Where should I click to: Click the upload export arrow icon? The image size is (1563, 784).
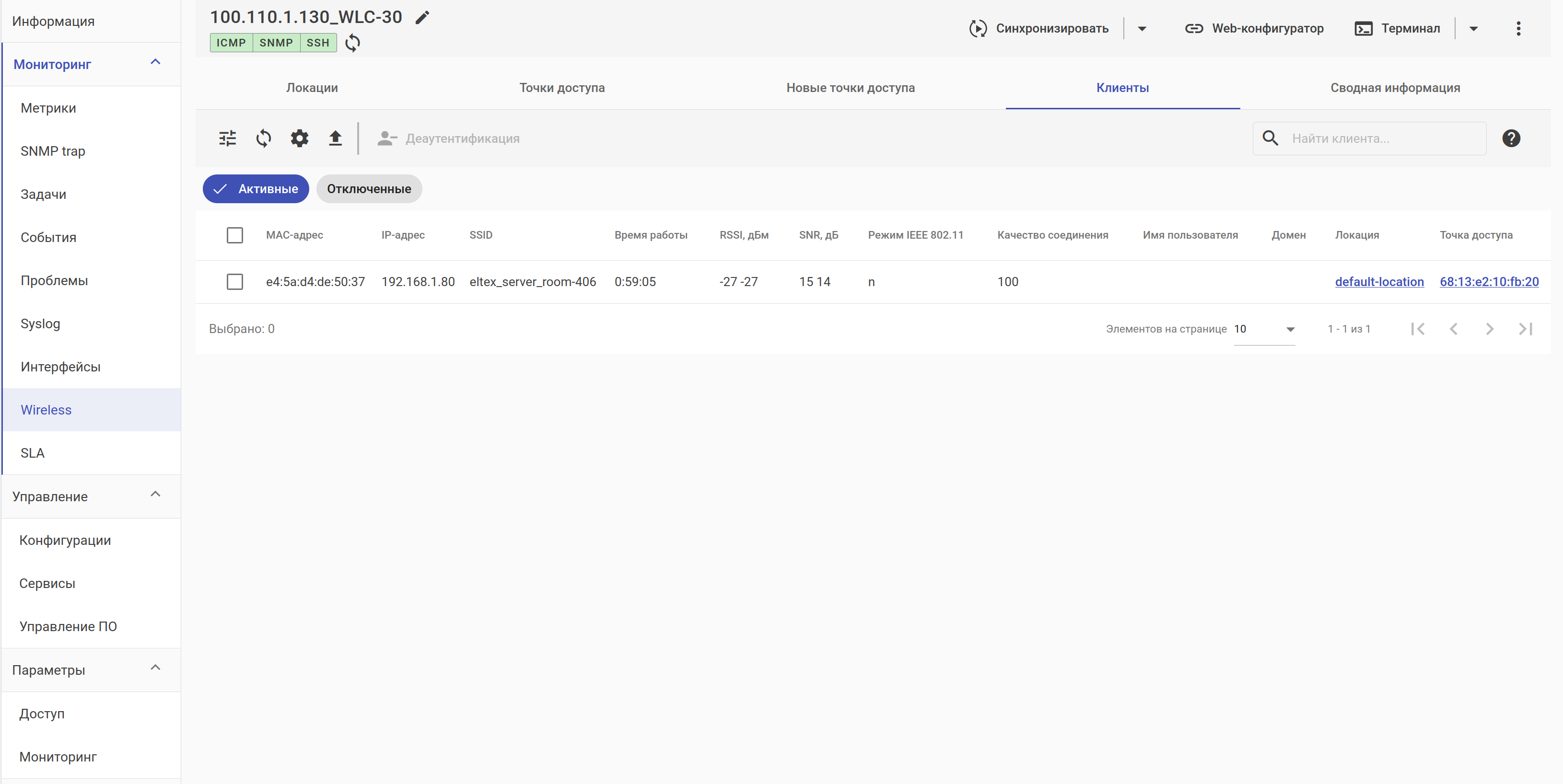click(335, 139)
